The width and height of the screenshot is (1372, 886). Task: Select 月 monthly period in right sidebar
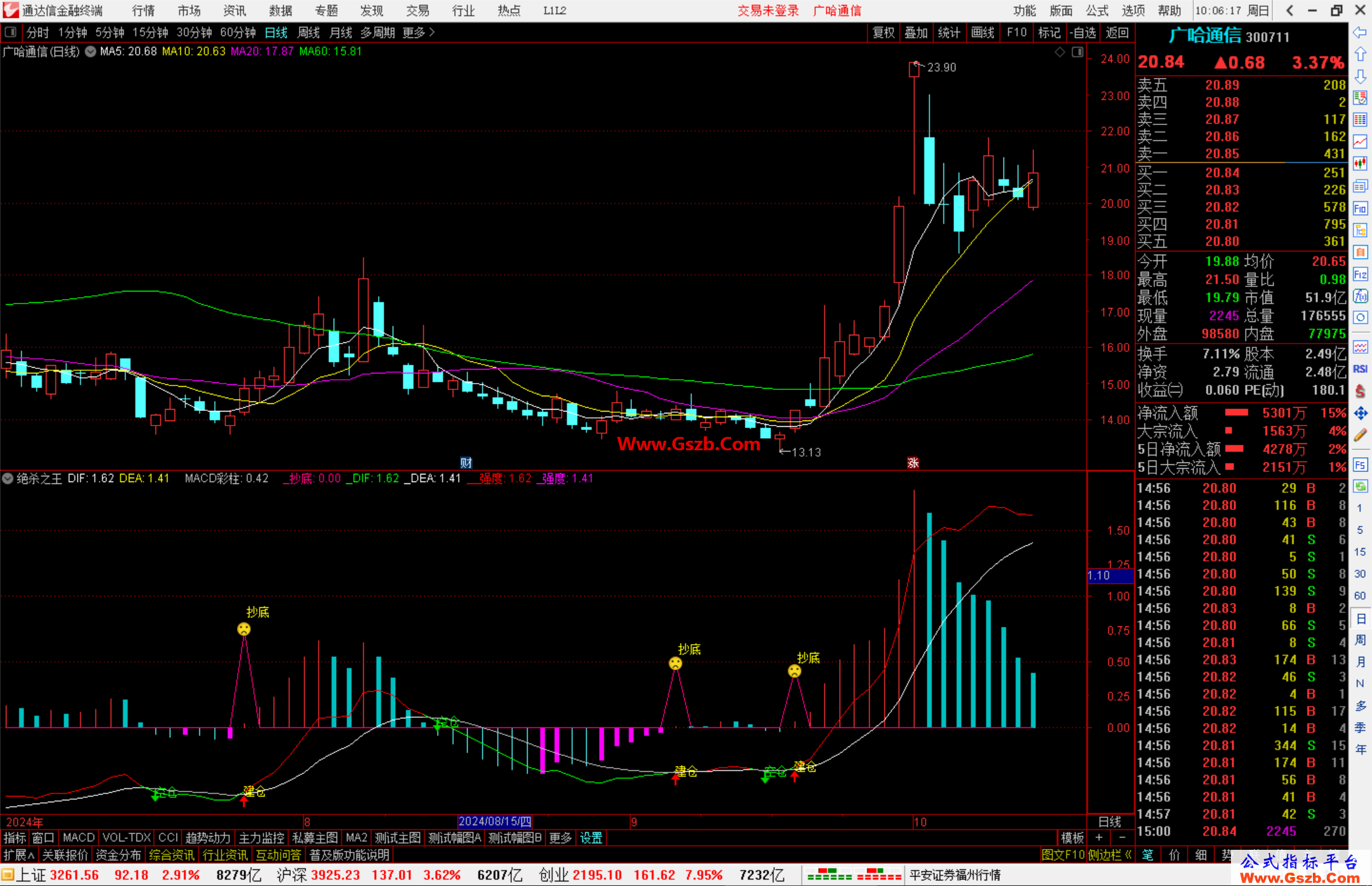pos(1360,662)
